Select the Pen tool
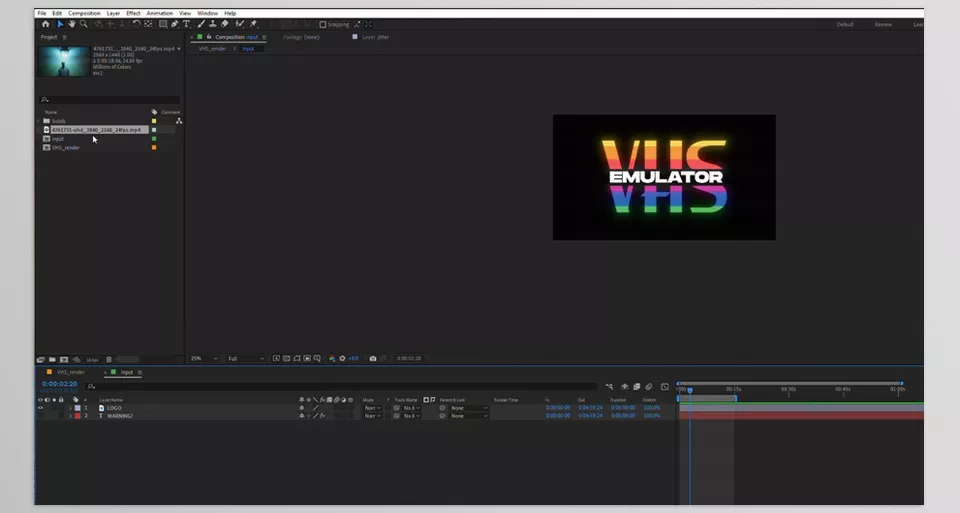 tap(174, 24)
